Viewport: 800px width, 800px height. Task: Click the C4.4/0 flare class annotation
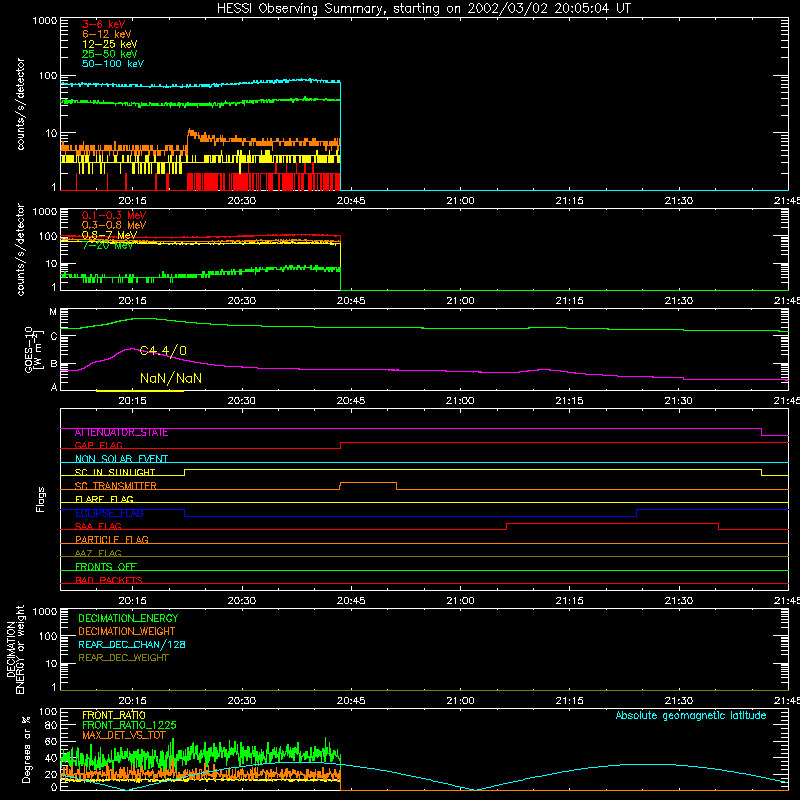[x=163, y=351]
